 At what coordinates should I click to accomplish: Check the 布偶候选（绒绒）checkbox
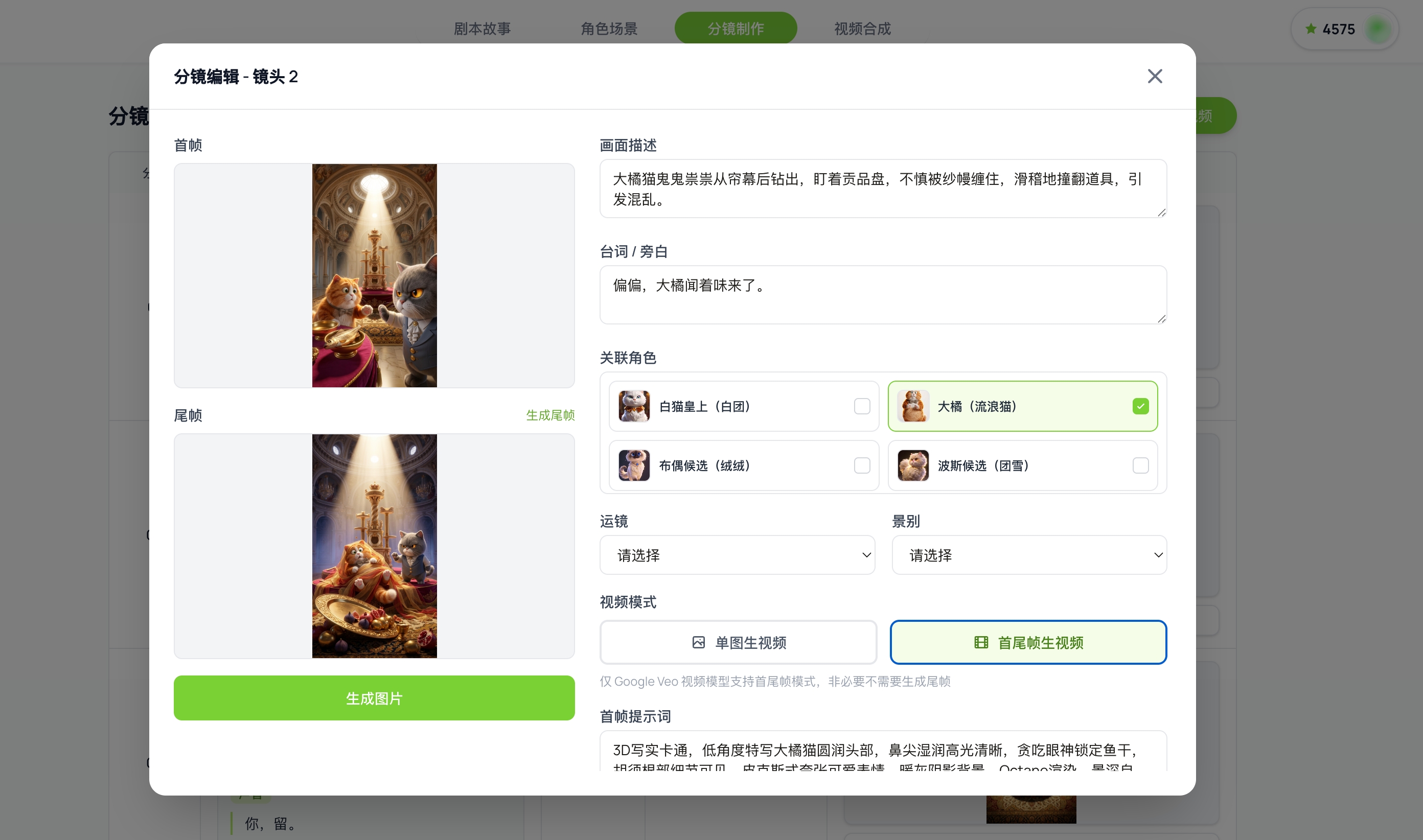pos(862,465)
